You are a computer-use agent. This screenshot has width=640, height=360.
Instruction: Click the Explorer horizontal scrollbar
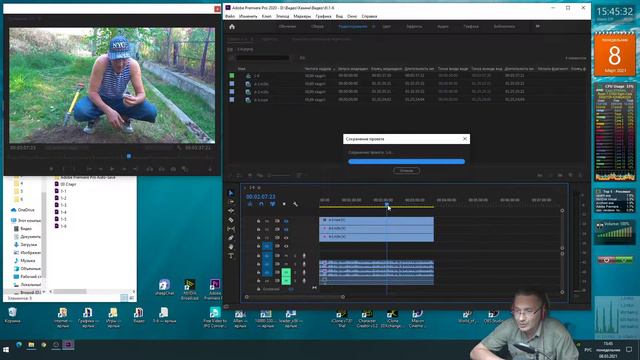(70, 291)
